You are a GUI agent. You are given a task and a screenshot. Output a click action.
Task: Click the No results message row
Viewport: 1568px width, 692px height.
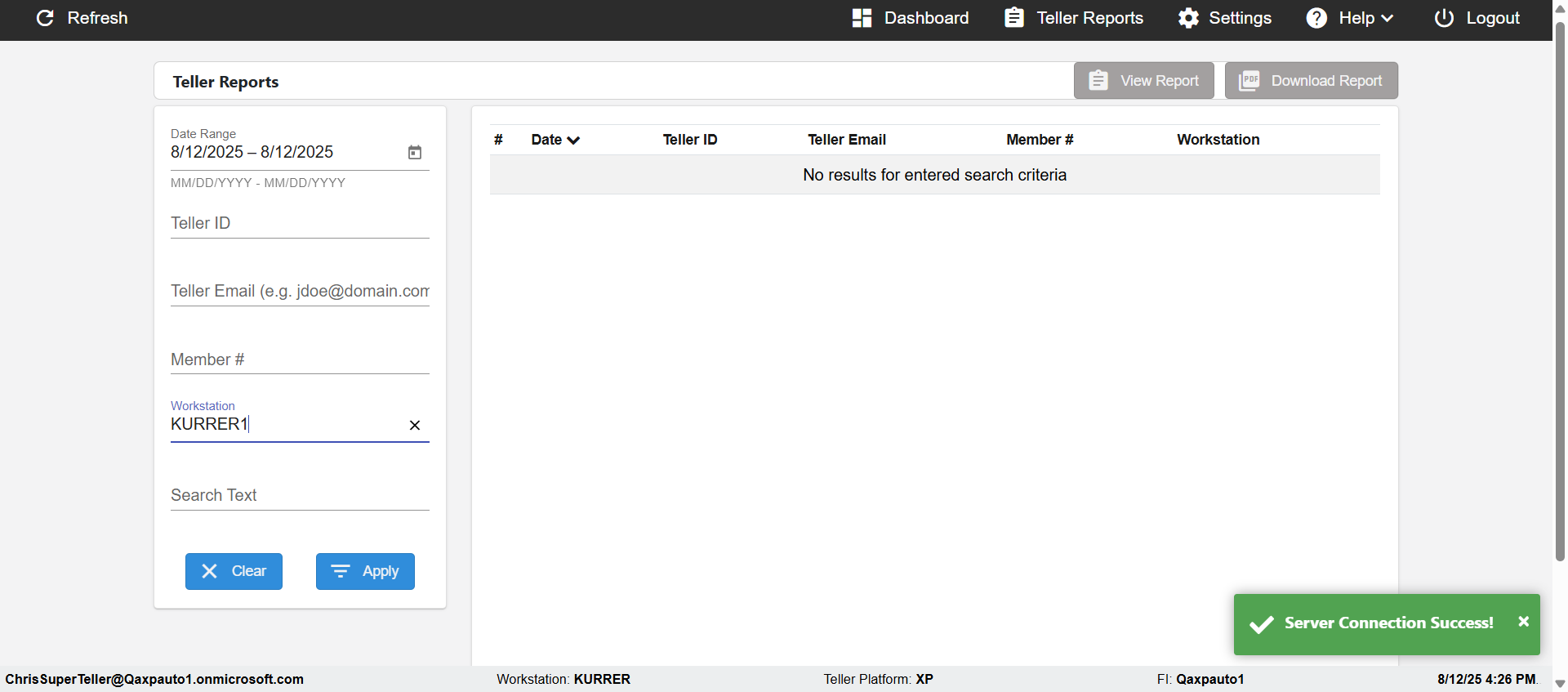click(x=935, y=175)
